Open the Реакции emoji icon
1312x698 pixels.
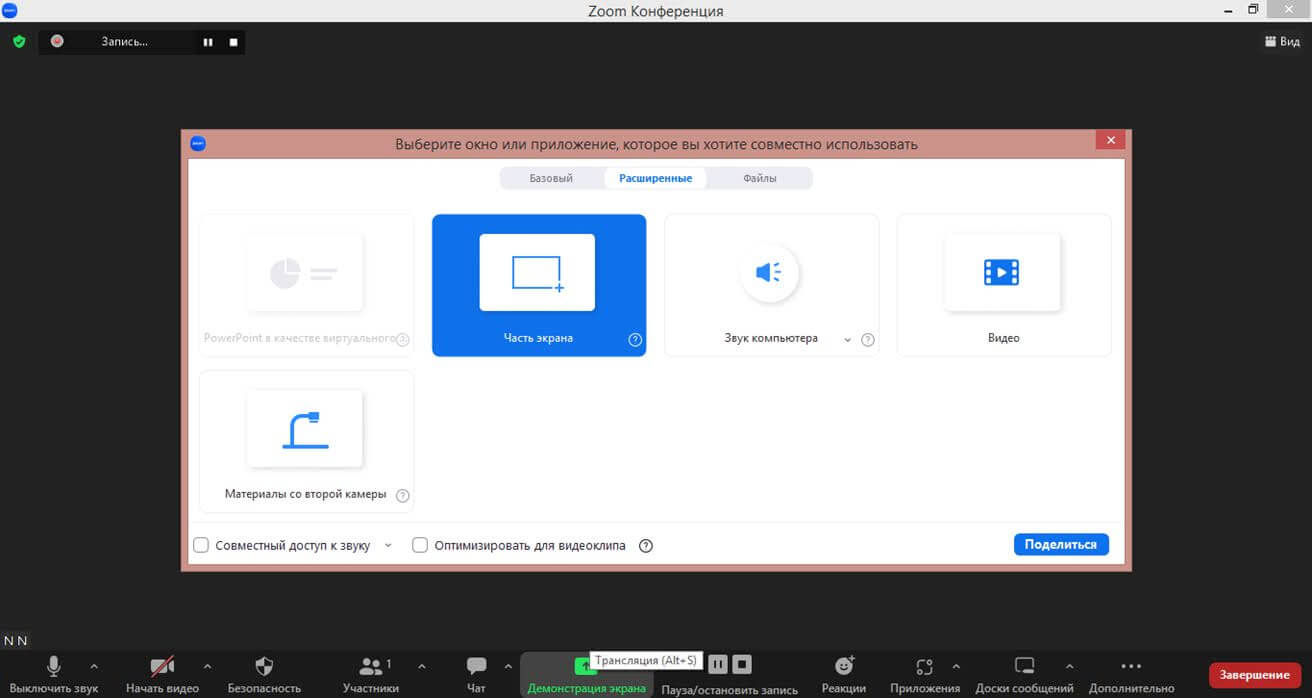(x=844, y=667)
